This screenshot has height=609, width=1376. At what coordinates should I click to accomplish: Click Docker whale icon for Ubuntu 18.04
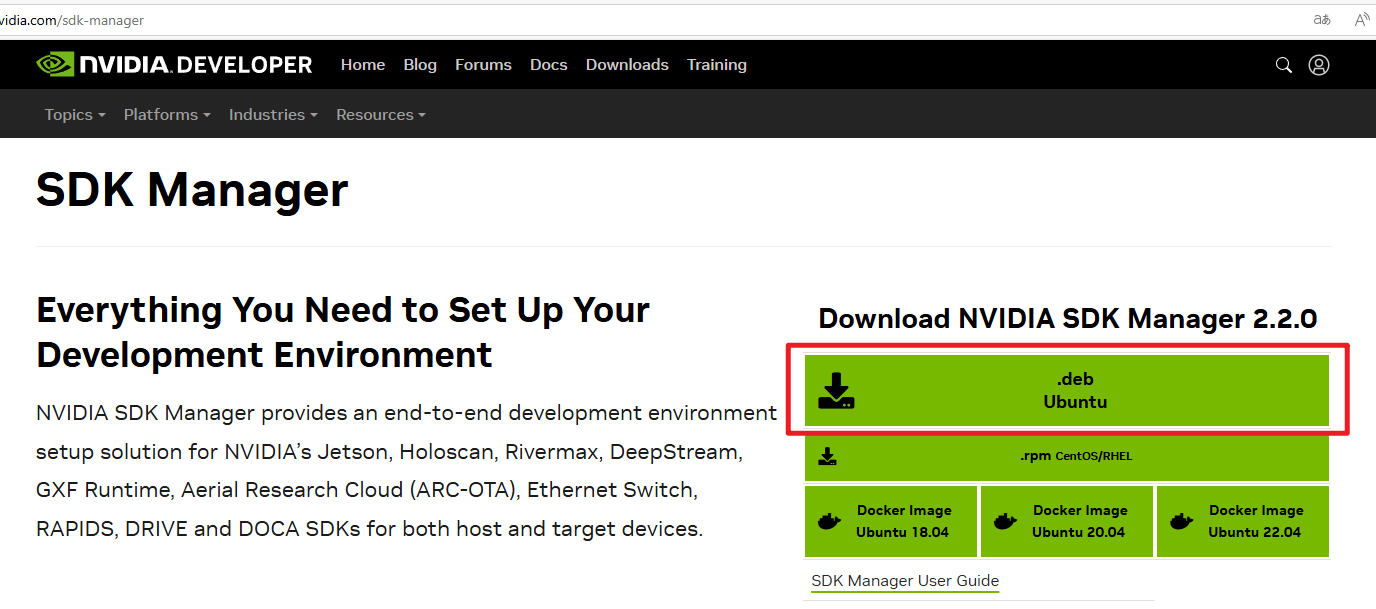[829, 521]
